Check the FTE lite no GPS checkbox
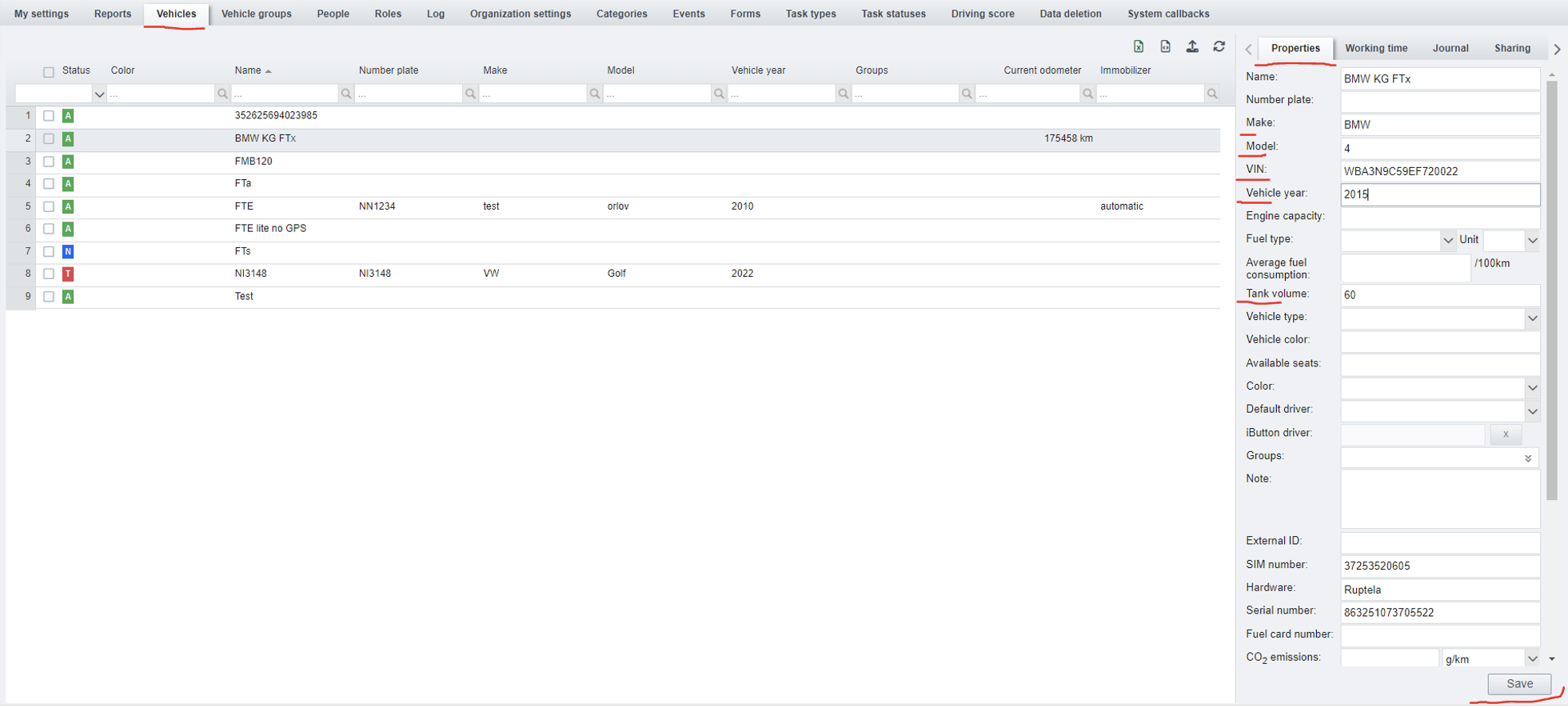 click(49, 229)
